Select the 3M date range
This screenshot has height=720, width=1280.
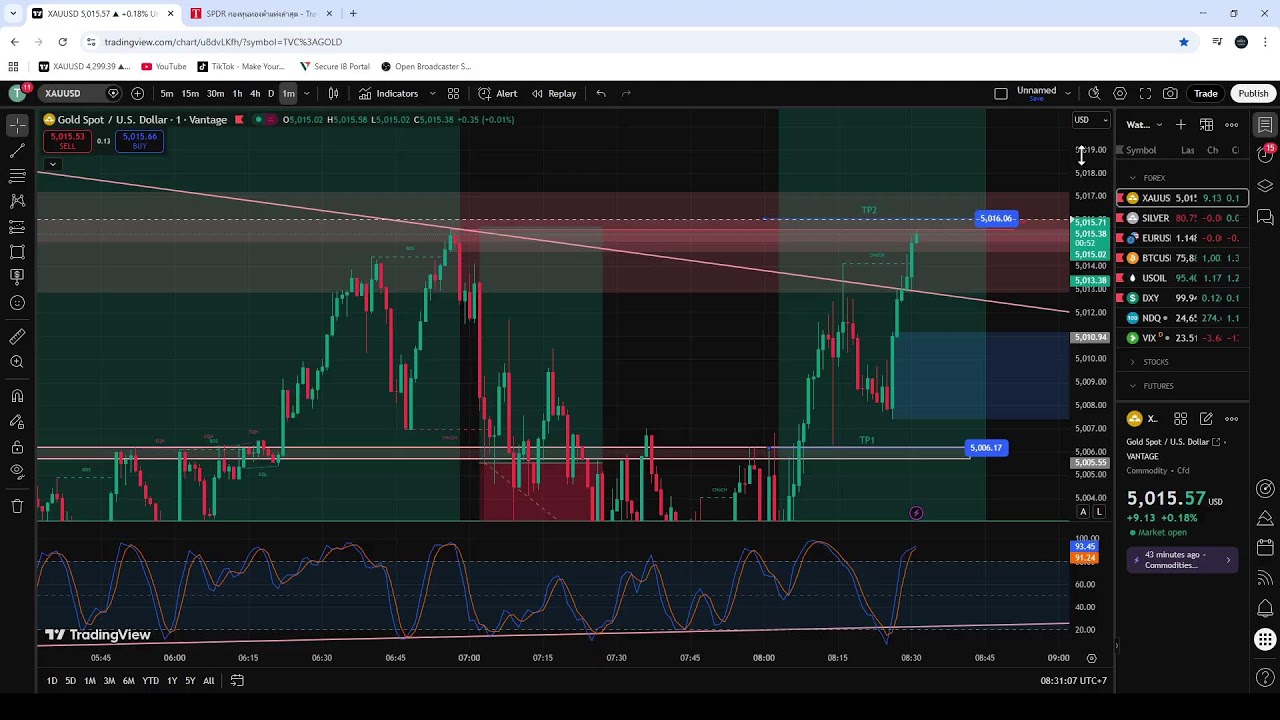pyautogui.click(x=109, y=680)
